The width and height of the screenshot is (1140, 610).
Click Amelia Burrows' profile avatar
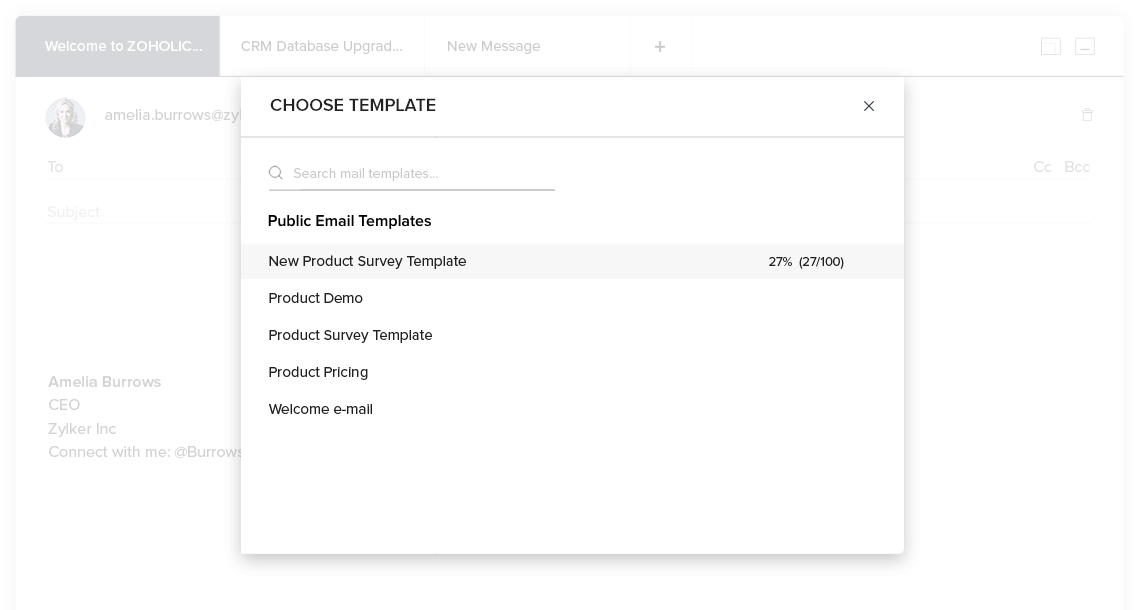(x=65, y=117)
